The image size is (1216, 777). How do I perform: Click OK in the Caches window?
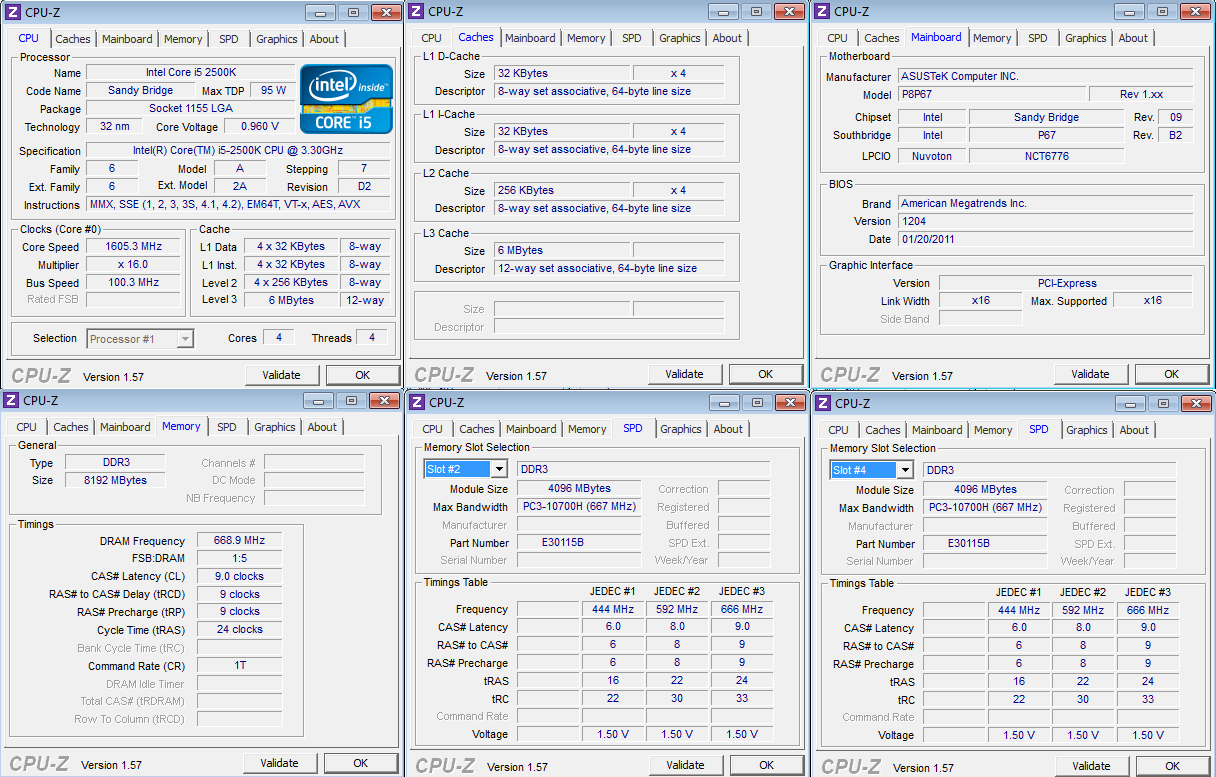[765, 374]
